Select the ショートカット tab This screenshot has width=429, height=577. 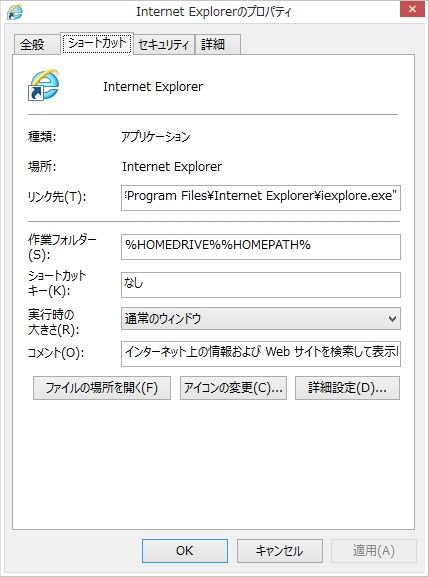97,43
